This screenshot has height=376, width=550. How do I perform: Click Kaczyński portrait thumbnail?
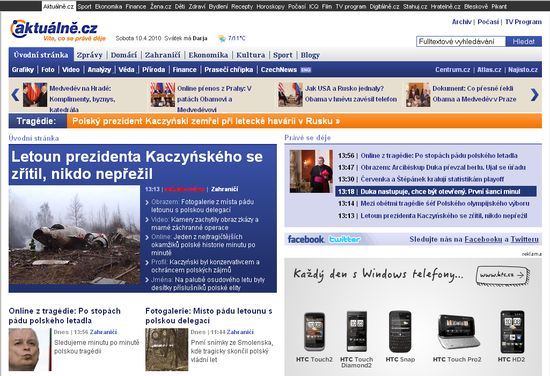coord(29,350)
